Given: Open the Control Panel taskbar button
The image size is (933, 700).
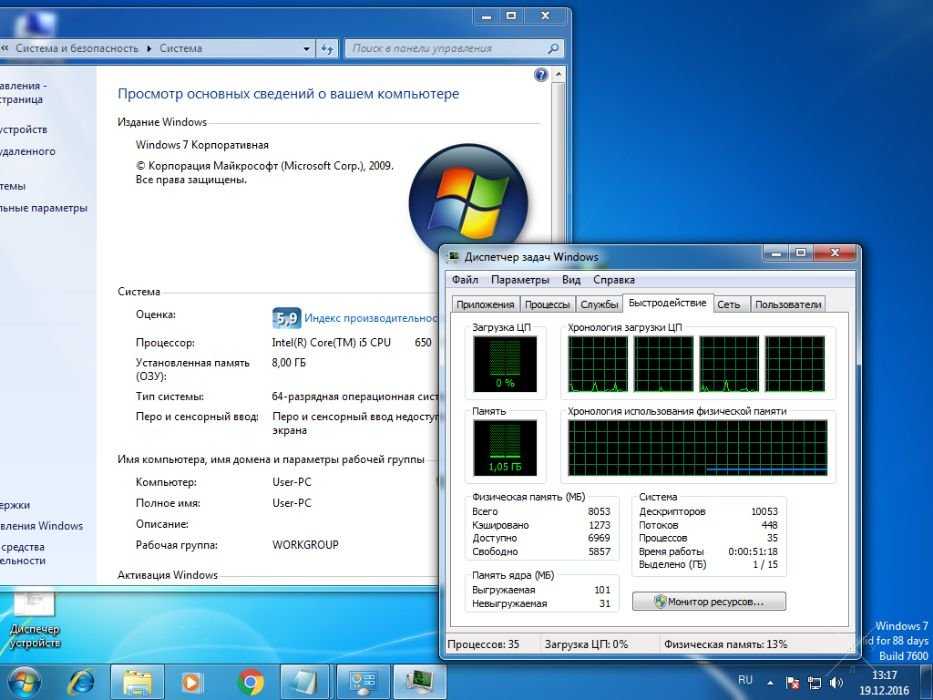Looking at the screenshot, I should click(363, 683).
